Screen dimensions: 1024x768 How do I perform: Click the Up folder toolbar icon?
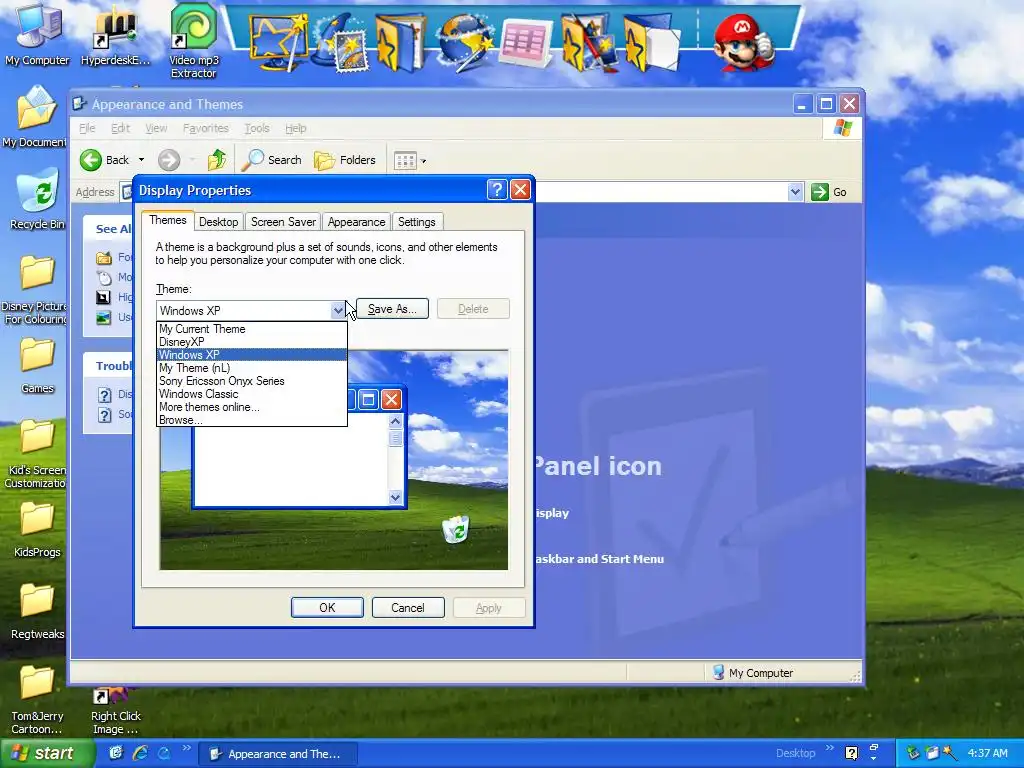click(x=217, y=160)
